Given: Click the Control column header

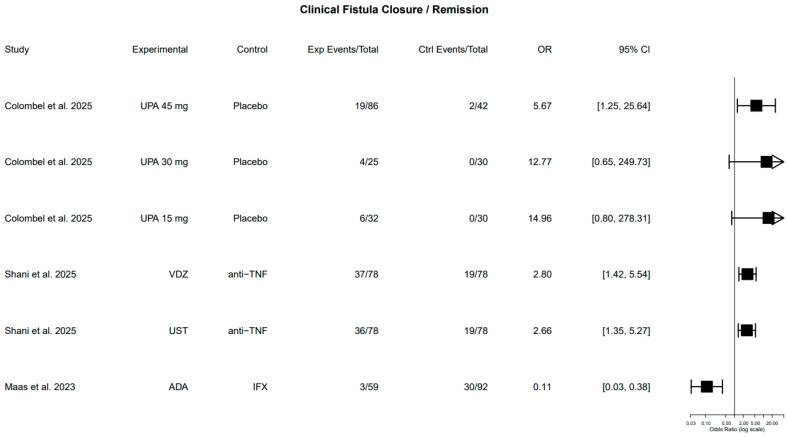Looking at the screenshot, I should pyautogui.click(x=252, y=49).
